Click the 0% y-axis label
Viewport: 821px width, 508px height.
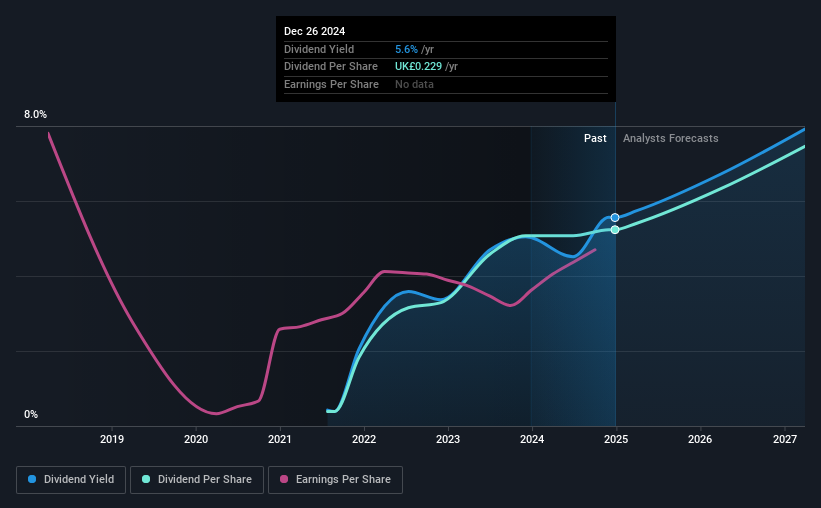coord(31,414)
